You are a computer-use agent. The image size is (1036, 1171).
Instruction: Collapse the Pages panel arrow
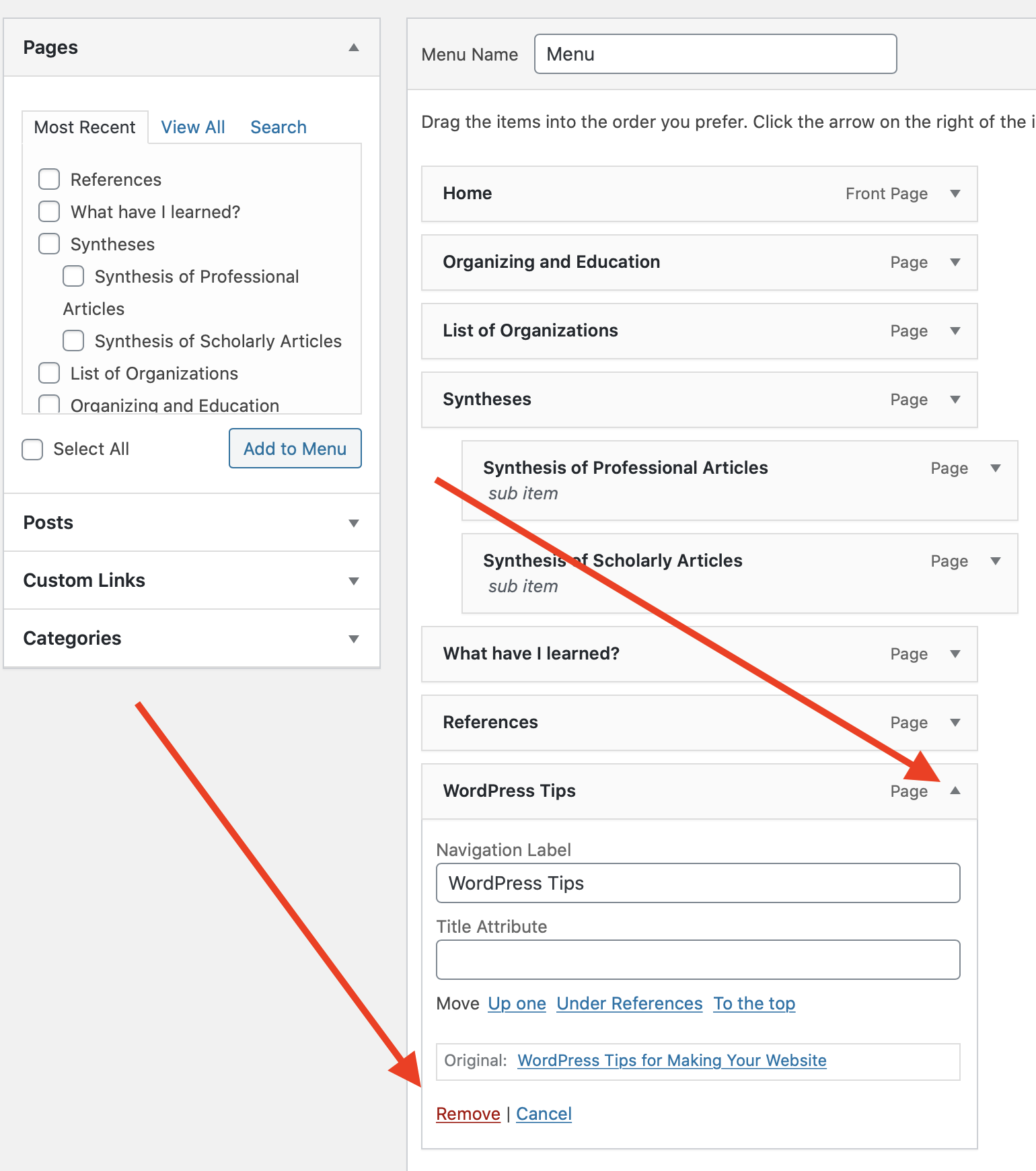[354, 48]
